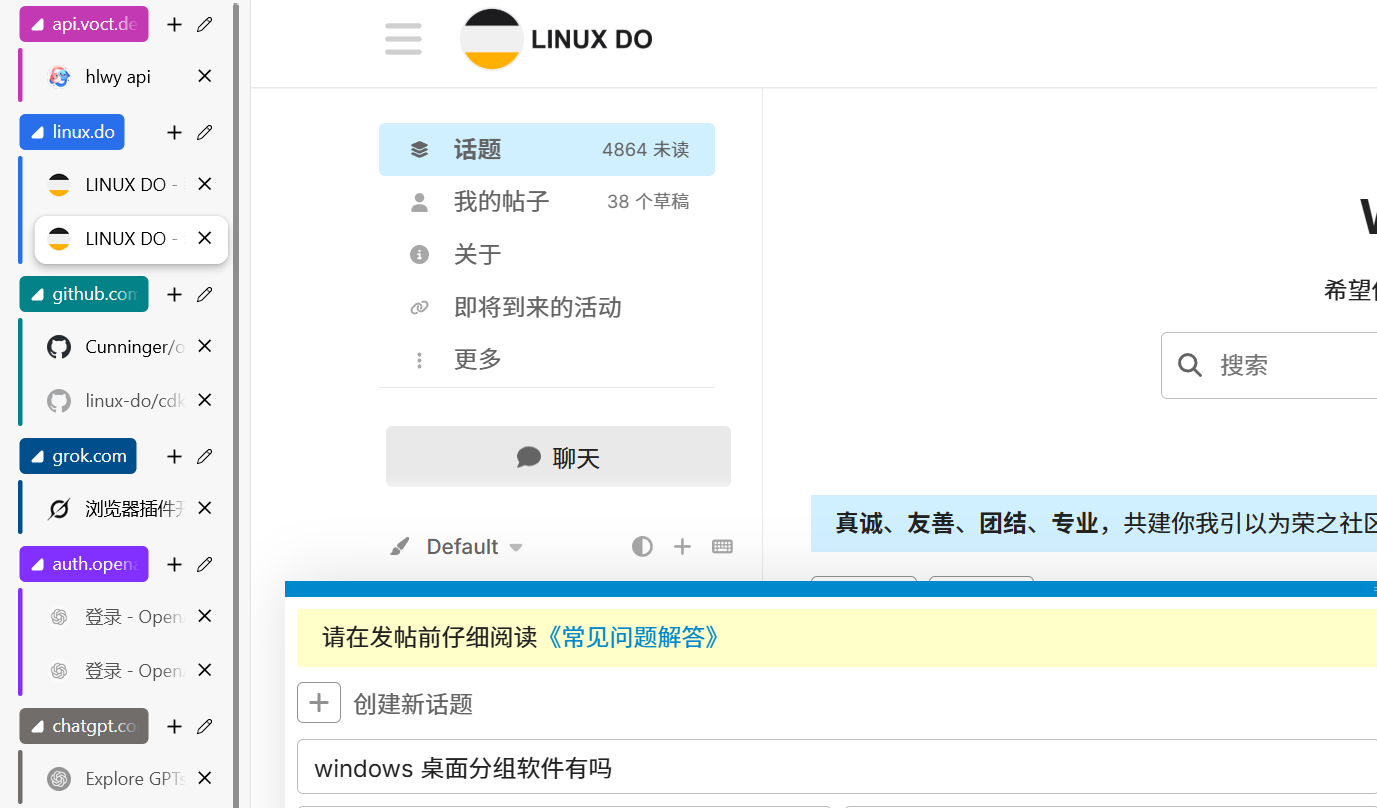Open the 聊天 chat button
Viewport: 1377px width, 808px height.
pos(558,457)
